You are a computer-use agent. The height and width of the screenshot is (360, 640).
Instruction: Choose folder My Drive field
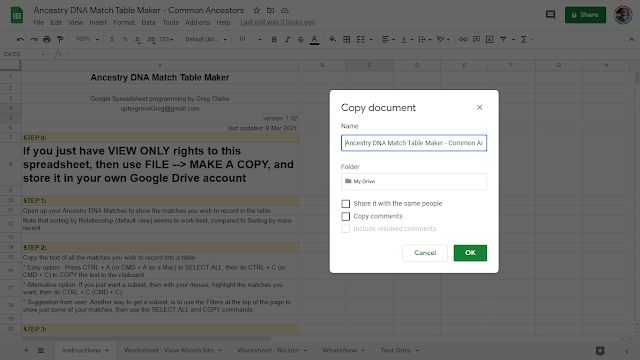[x=414, y=182]
